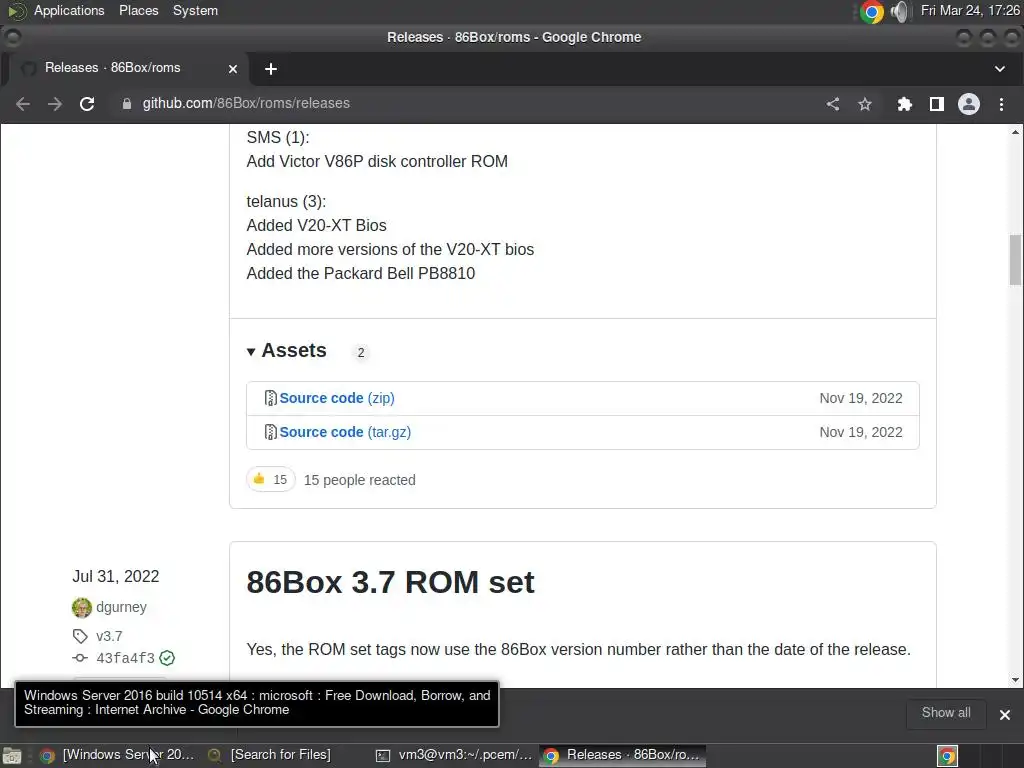Click the Jul 31, 2022 release date
Image resolution: width=1024 pixels, height=768 pixels.
[x=116, y=576]
